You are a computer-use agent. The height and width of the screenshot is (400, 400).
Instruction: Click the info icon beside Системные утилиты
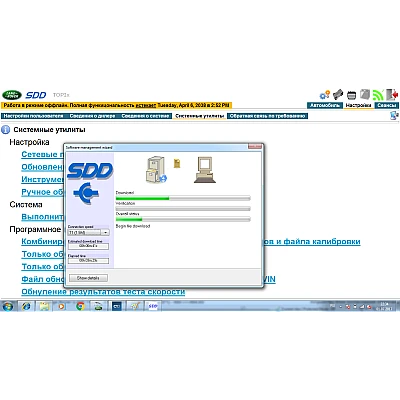(x=6, y=130)
